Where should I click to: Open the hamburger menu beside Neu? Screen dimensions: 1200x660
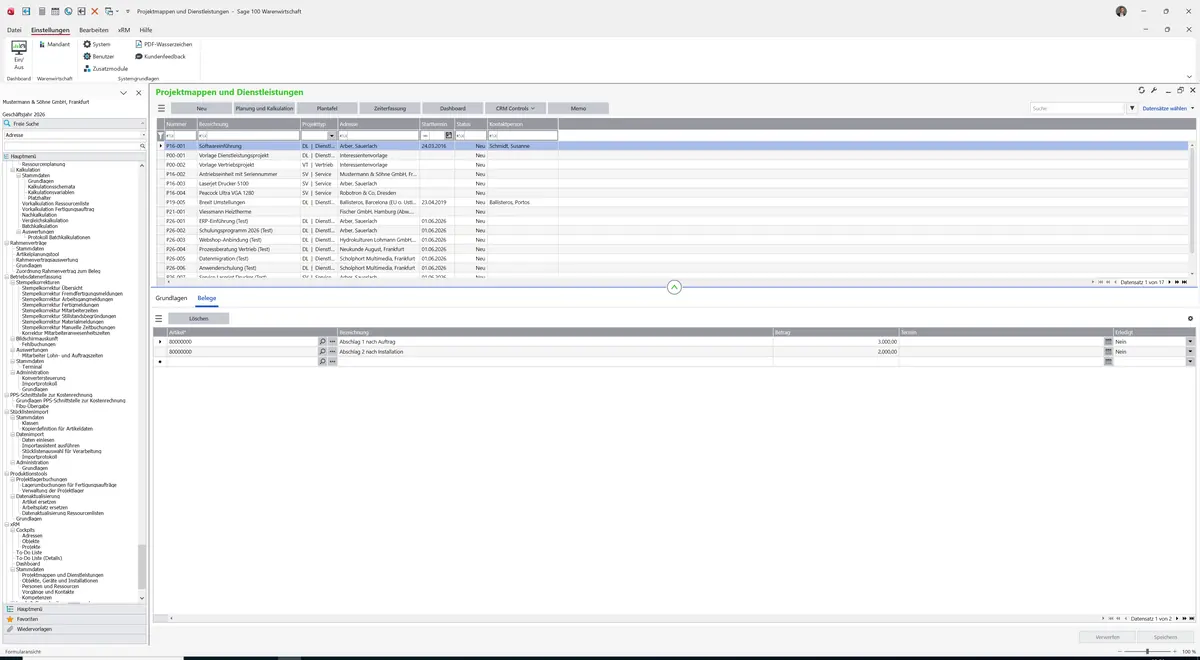pyautogui.click(x=161, y=108)
